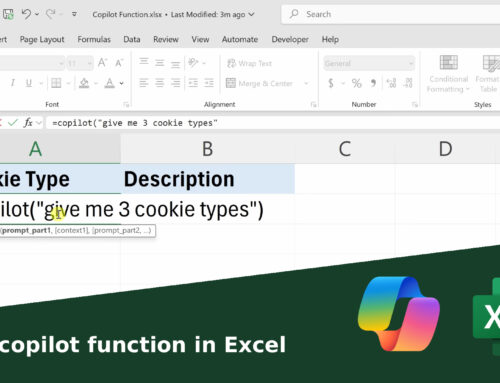This screenshot has height=383, width=500.
Task: Align text right
Action: coord(175,83)
